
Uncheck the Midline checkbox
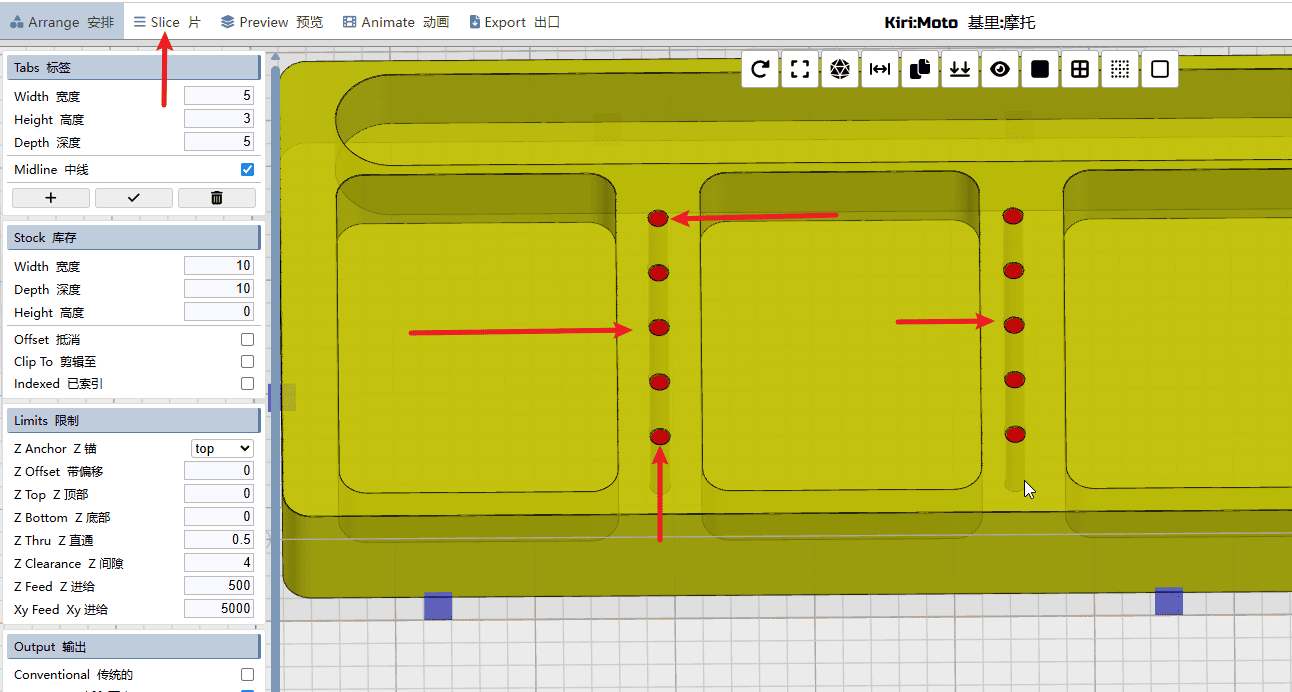[x=247, y=170]
